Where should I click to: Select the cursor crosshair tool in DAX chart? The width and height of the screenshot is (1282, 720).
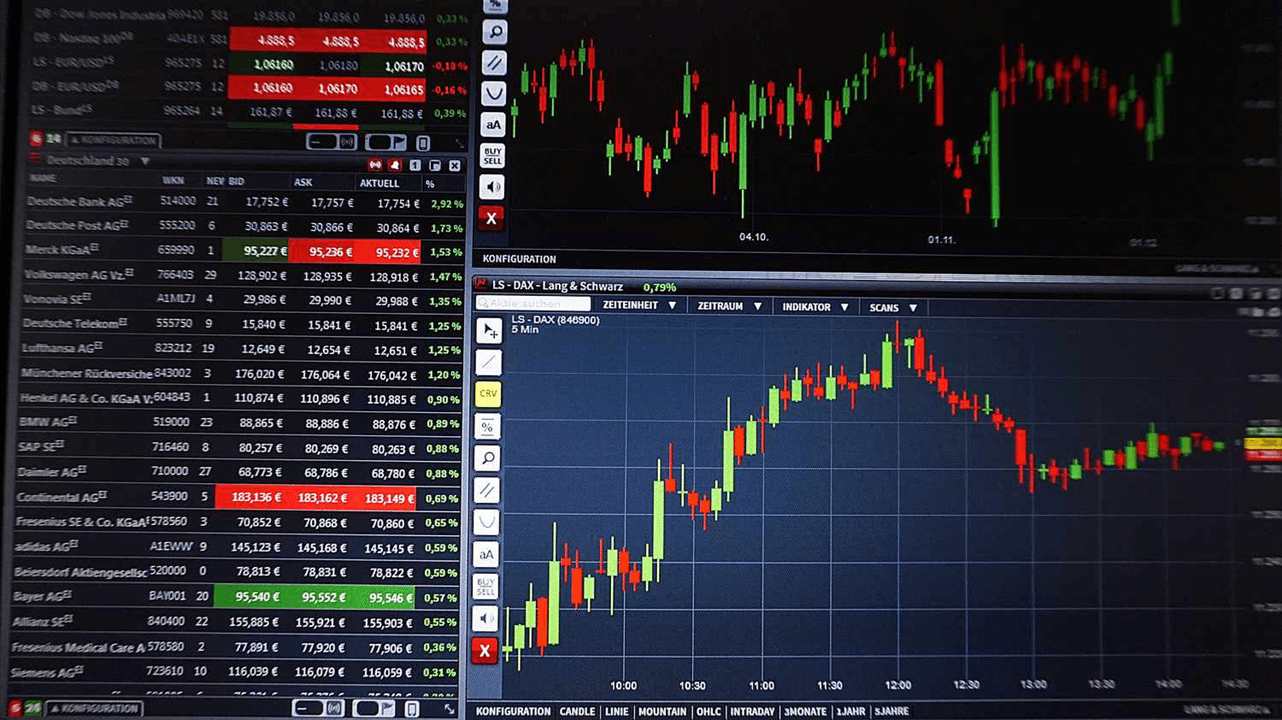pos(488,330)
